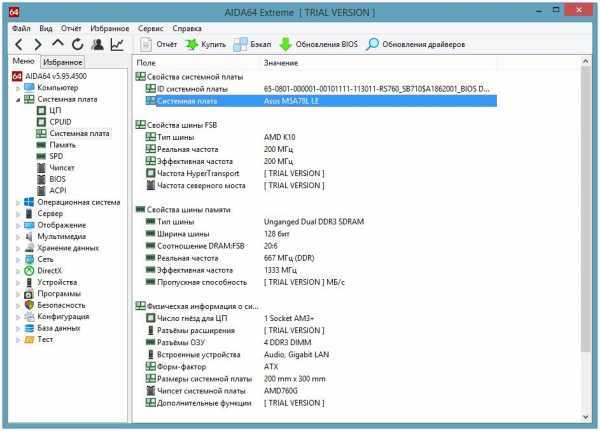The width and height of the screenshot is (600, 431).
Task: Click the Безопасность shield icon
Action: 29,305
